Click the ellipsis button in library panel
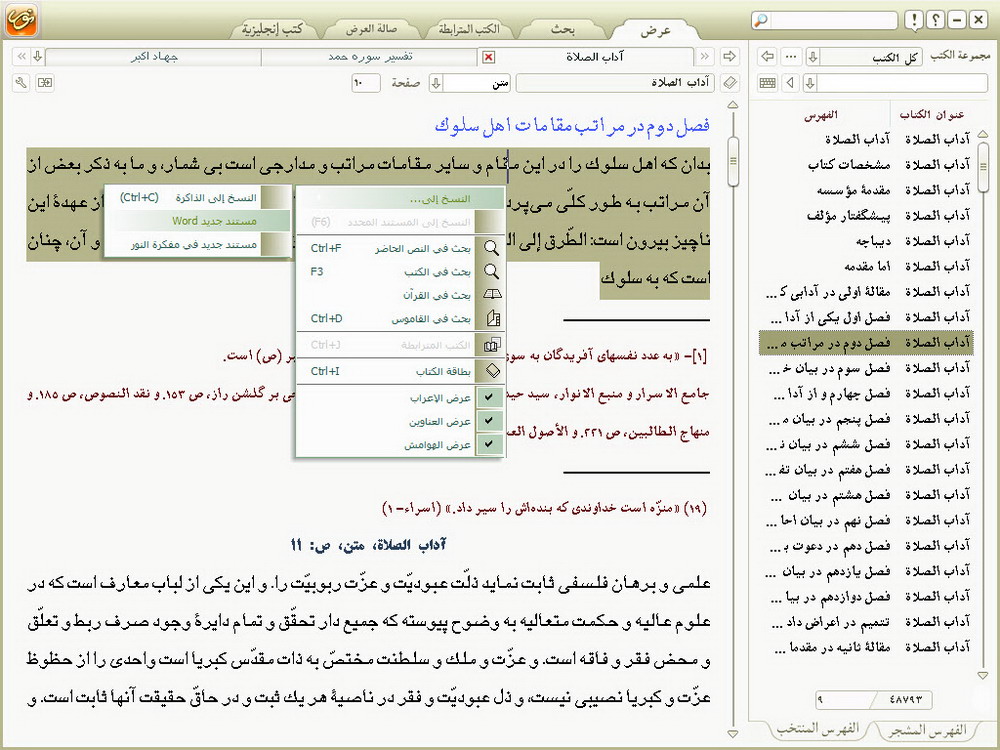 point(791,57)
